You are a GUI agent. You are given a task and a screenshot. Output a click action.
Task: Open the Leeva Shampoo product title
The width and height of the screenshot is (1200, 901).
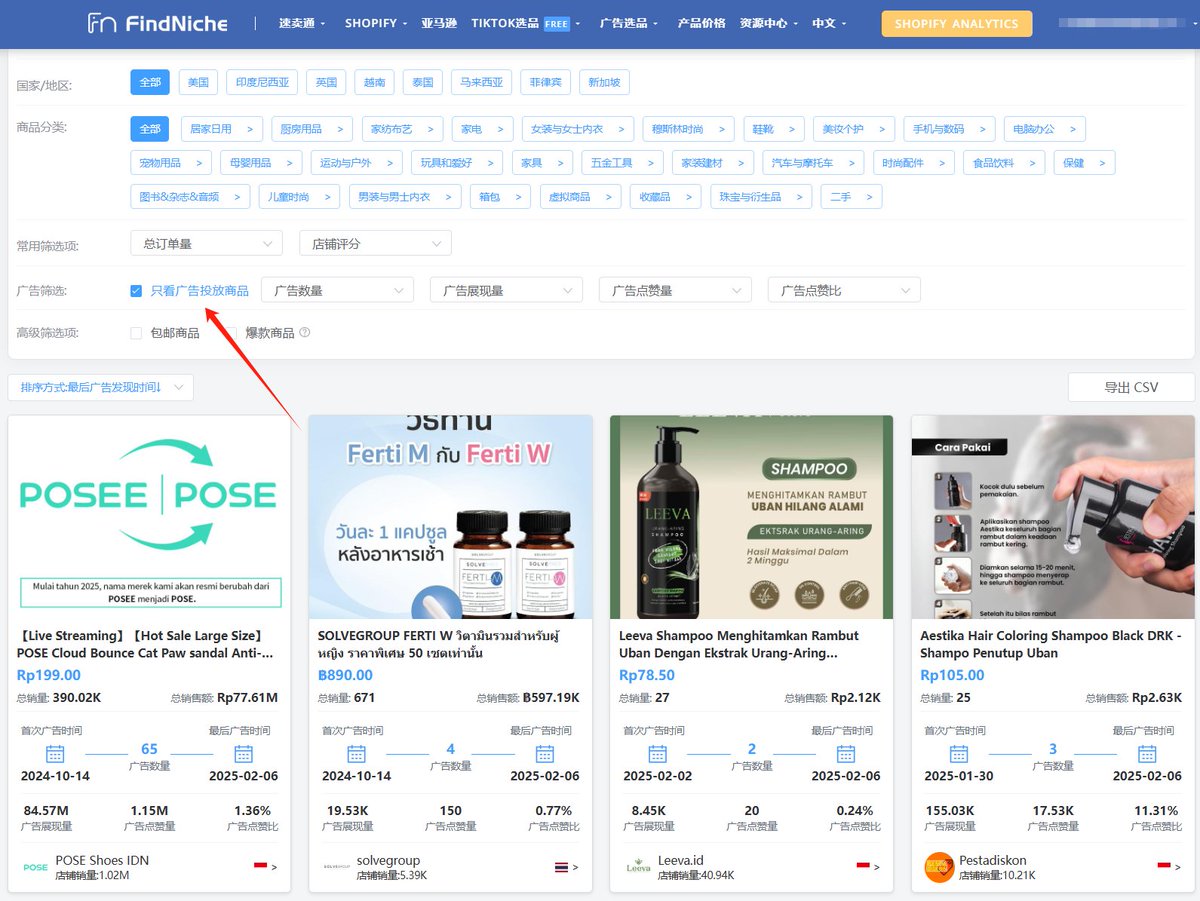tap(739, 644)
